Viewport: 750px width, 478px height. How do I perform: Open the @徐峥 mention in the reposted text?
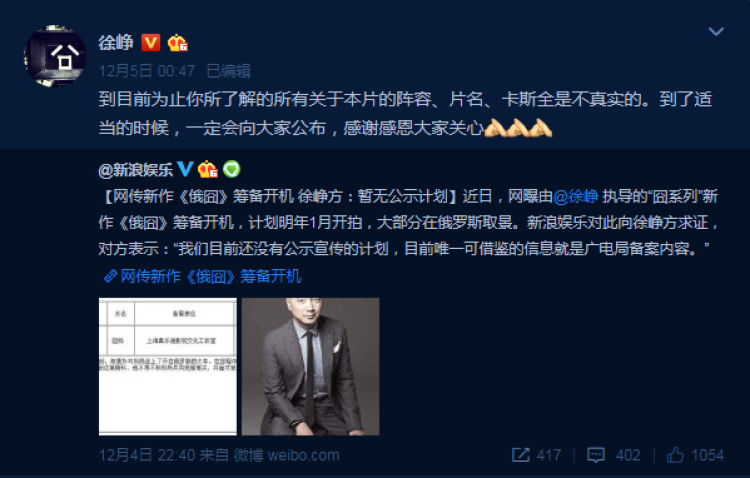(x=575, y=196)
